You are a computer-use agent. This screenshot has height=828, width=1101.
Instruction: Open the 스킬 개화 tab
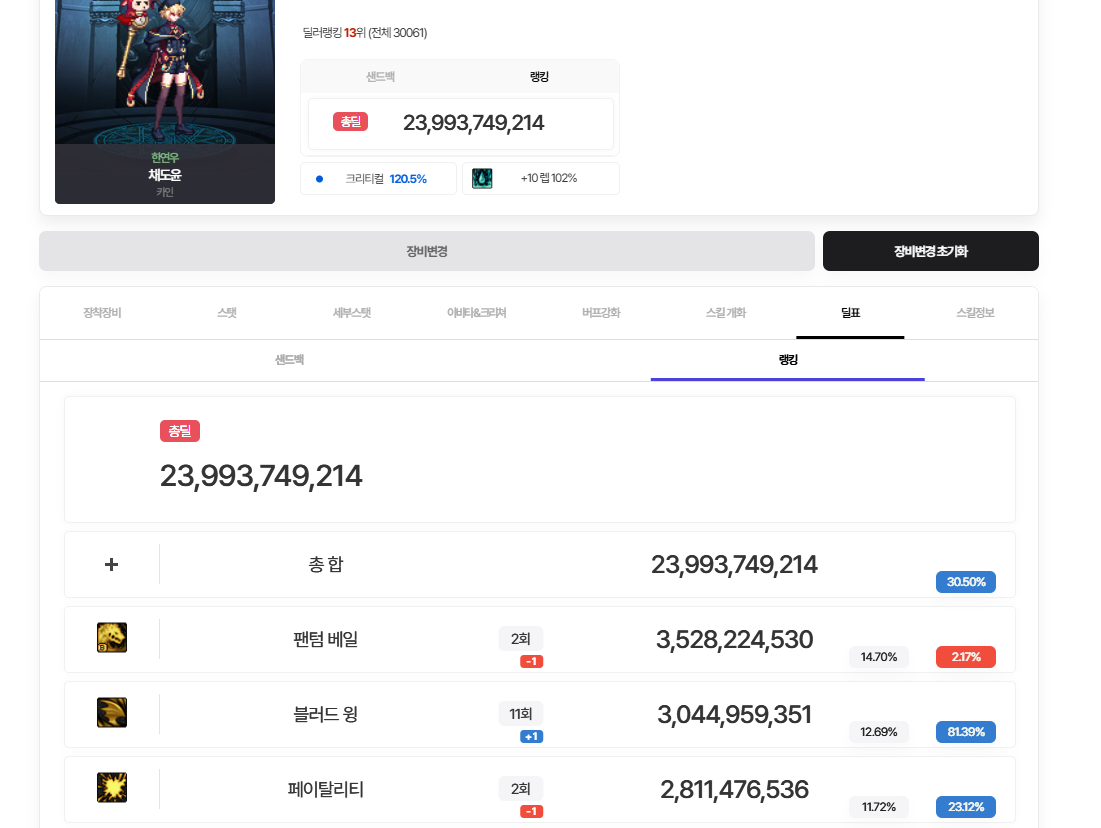coord(726,313)
